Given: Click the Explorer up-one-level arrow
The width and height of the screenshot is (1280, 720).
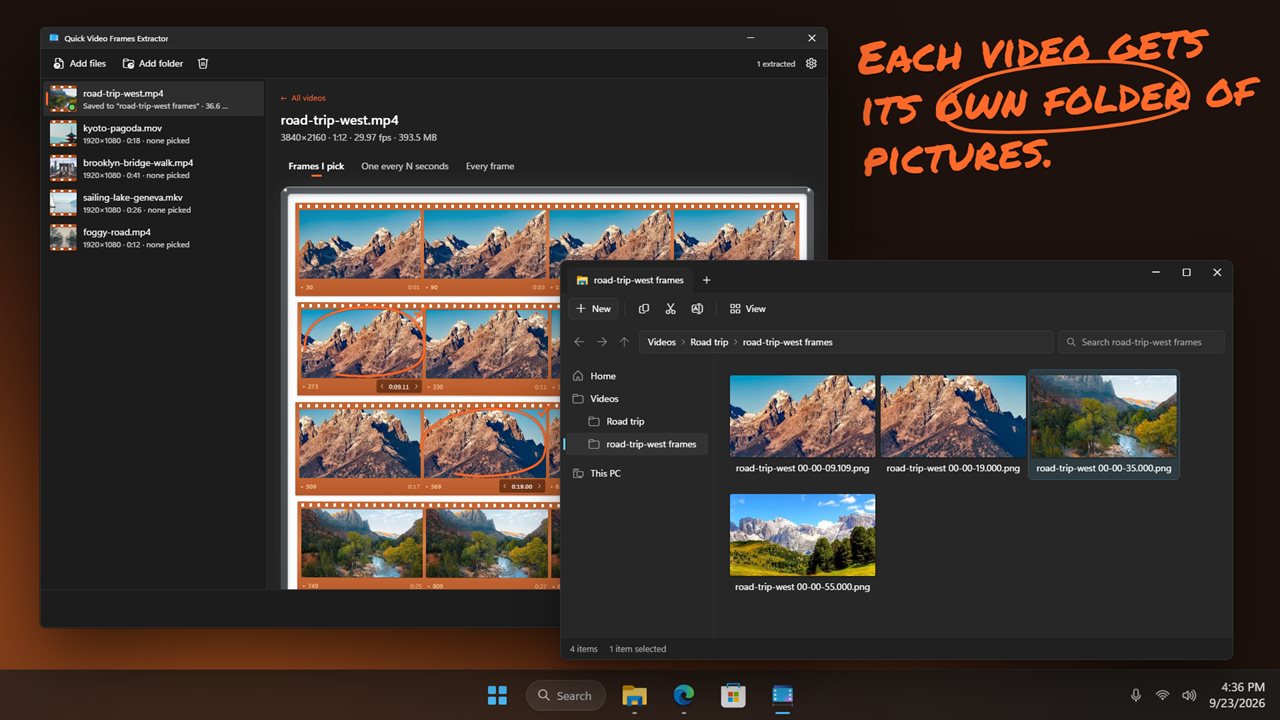Looking at the screenshot, I should click(x=625, y=342).
